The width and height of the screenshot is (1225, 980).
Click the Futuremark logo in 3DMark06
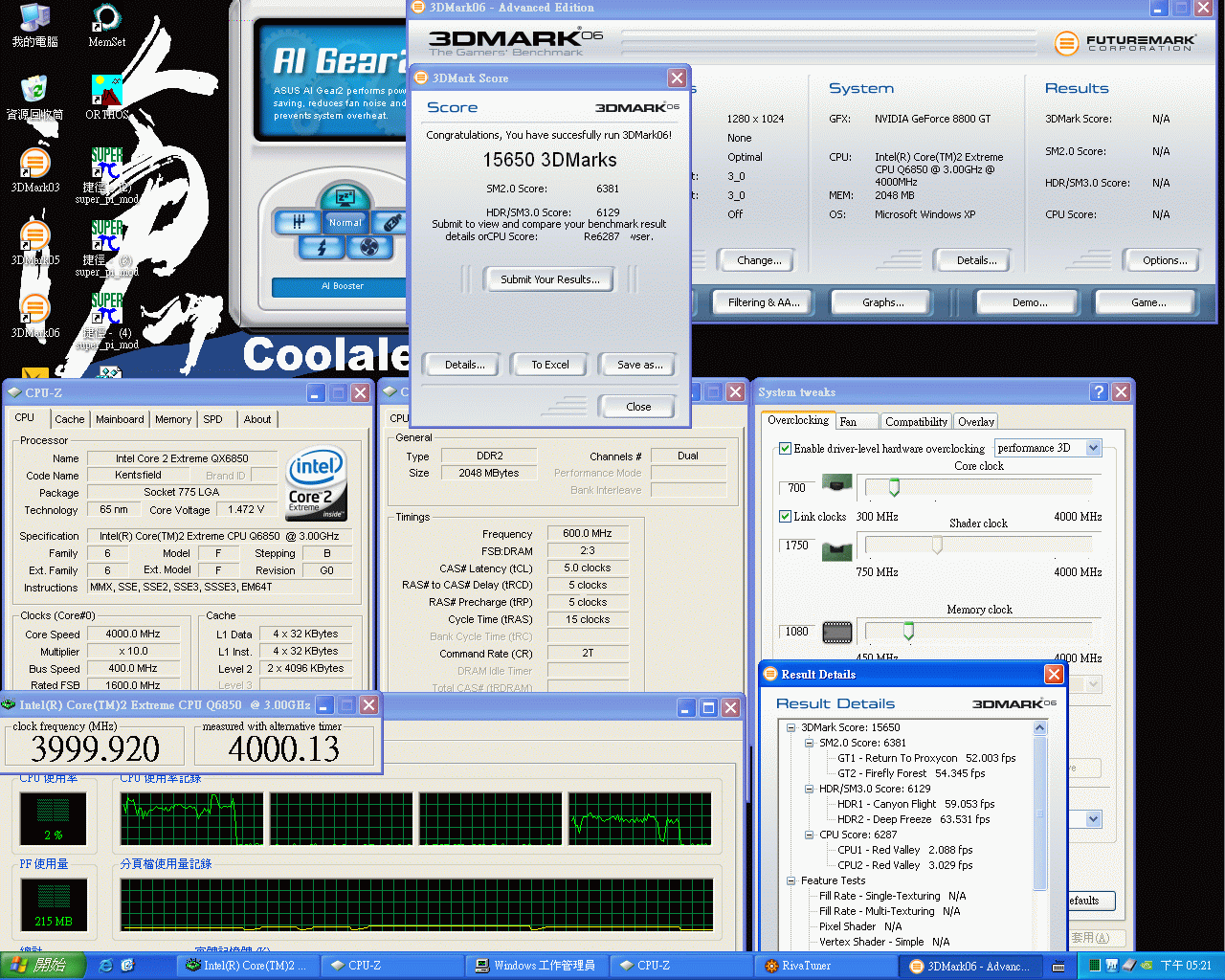click(1125, 43)
